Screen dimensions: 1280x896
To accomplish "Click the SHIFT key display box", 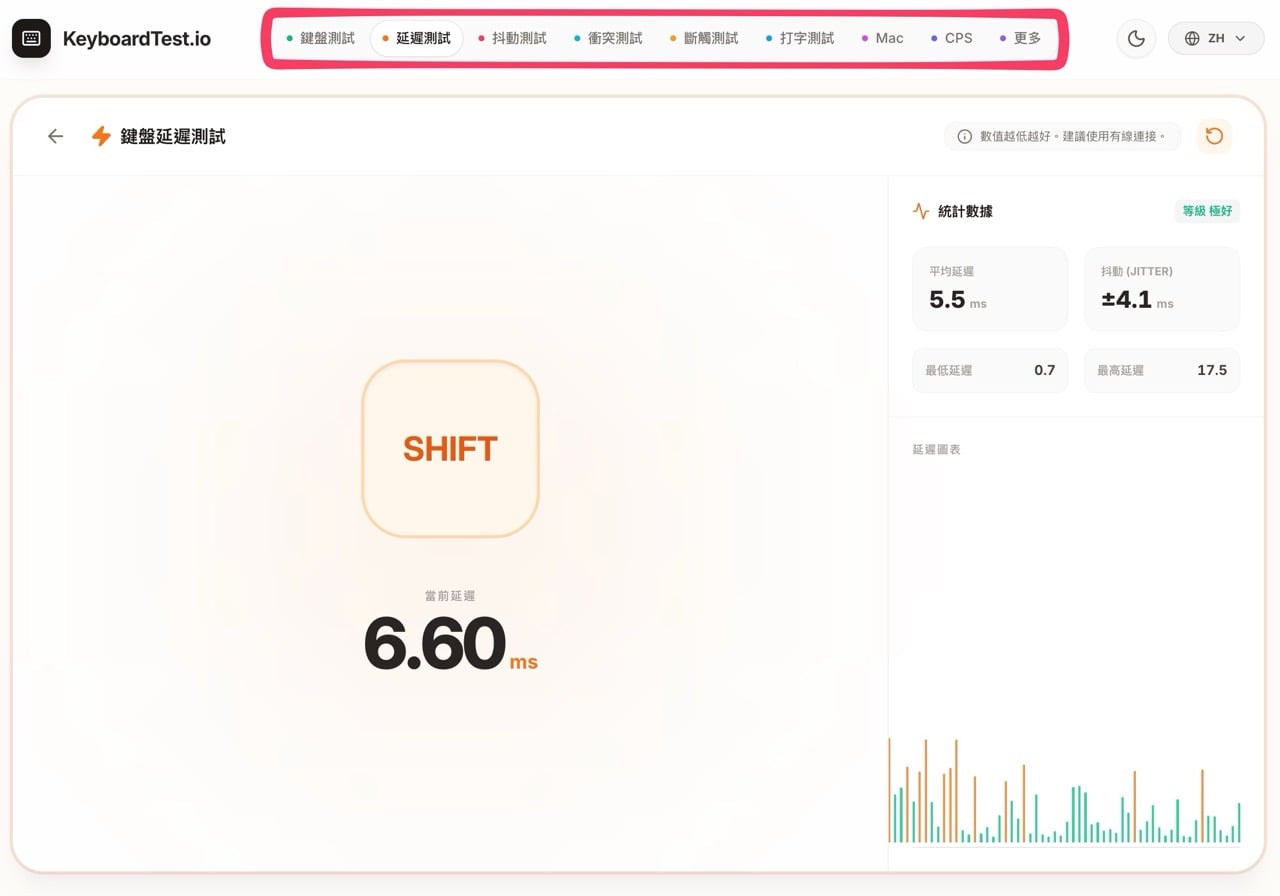I will coord(450,449).
